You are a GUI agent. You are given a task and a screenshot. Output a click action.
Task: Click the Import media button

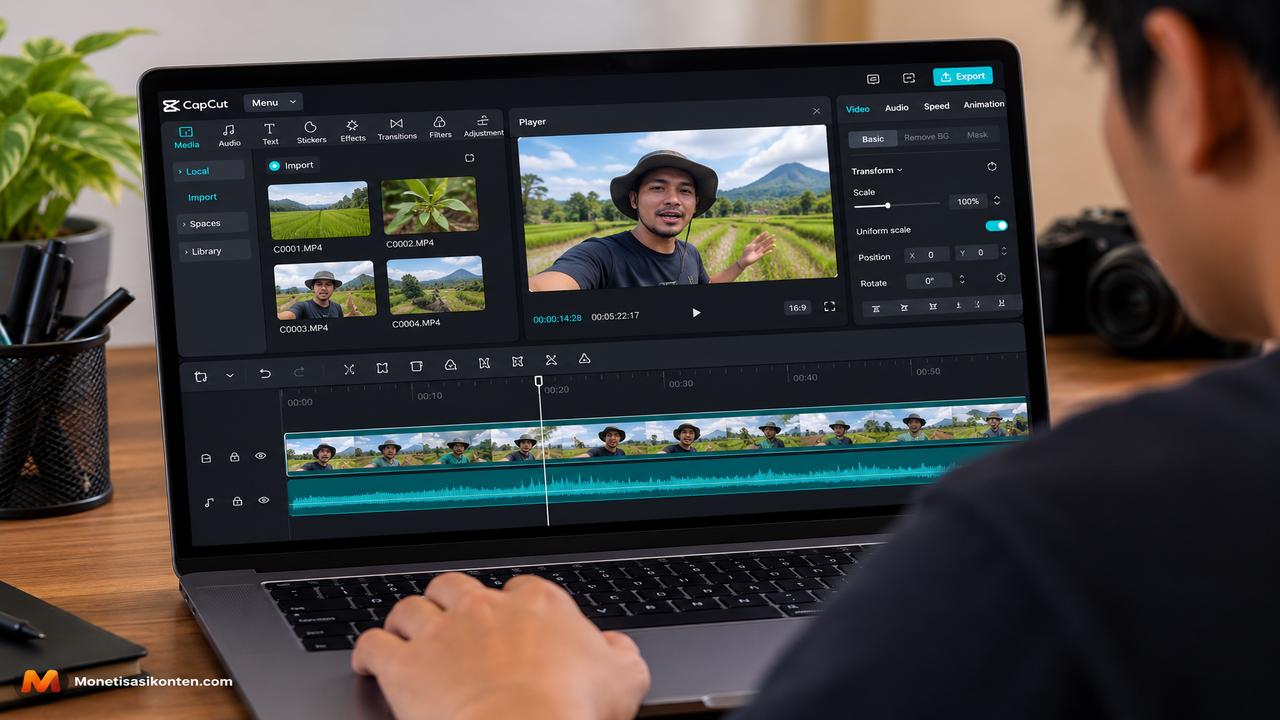[x=292, y=165]
